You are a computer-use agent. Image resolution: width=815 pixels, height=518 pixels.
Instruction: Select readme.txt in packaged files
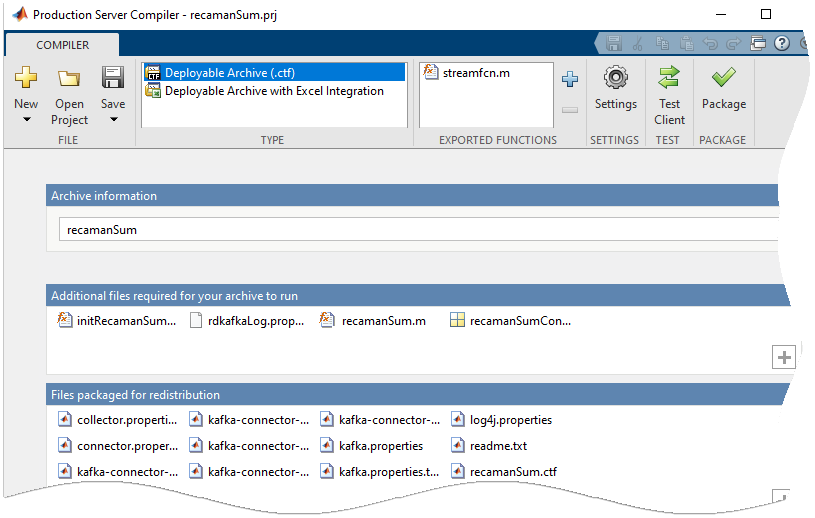497,446
